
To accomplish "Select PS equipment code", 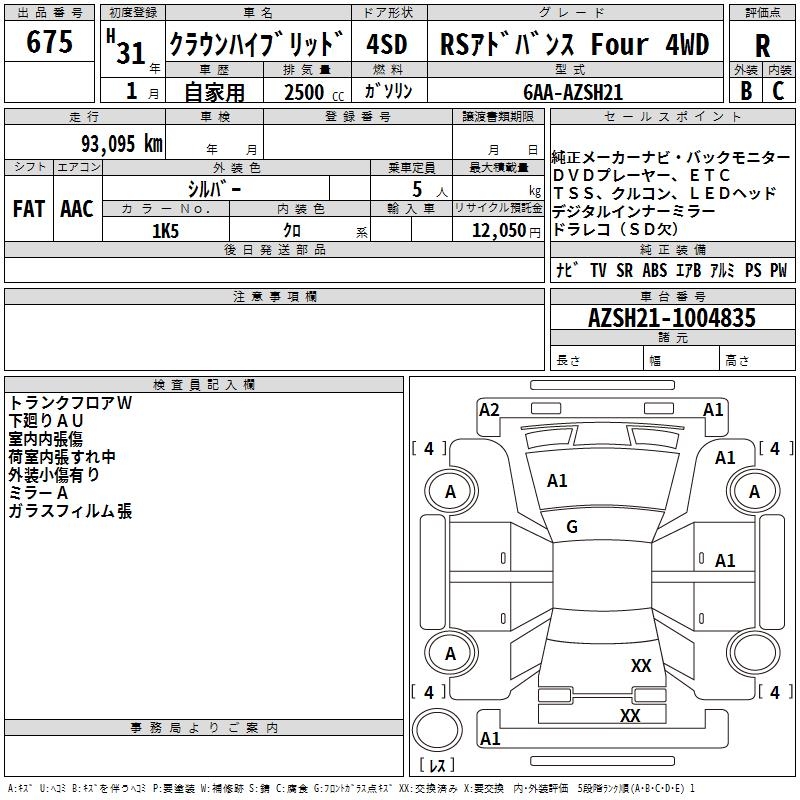I will (753, 270).
